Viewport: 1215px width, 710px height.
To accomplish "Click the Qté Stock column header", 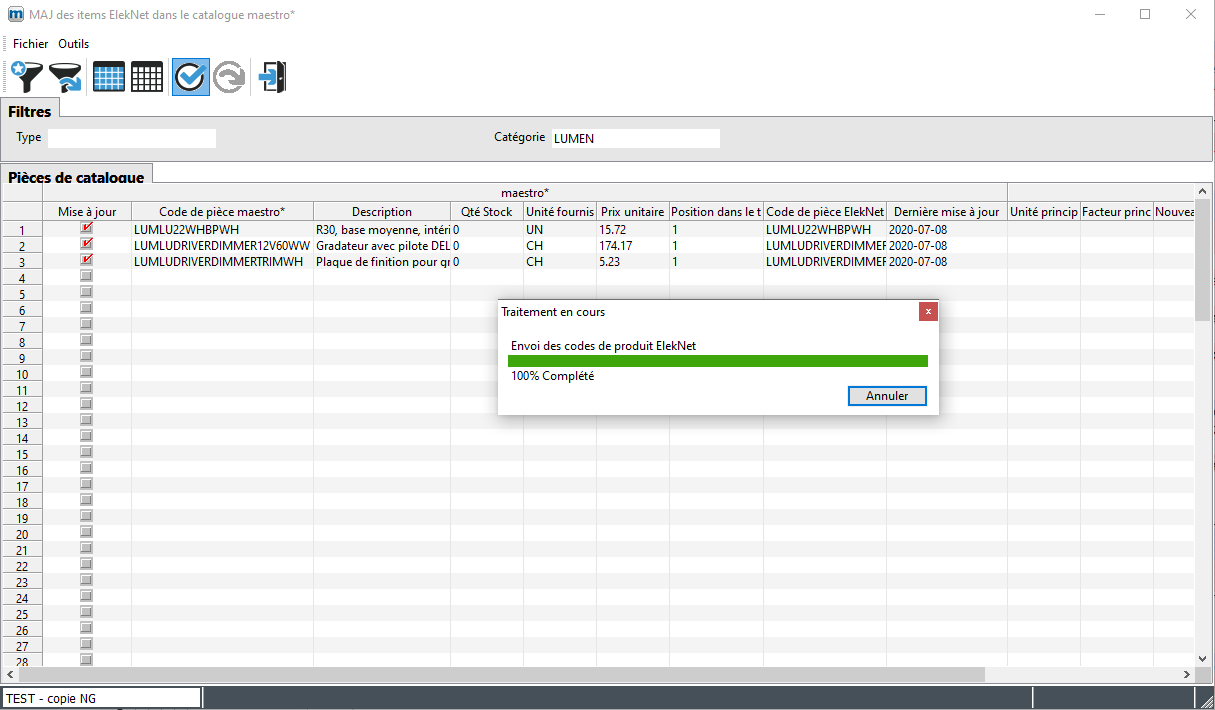I will pos(487,212).
